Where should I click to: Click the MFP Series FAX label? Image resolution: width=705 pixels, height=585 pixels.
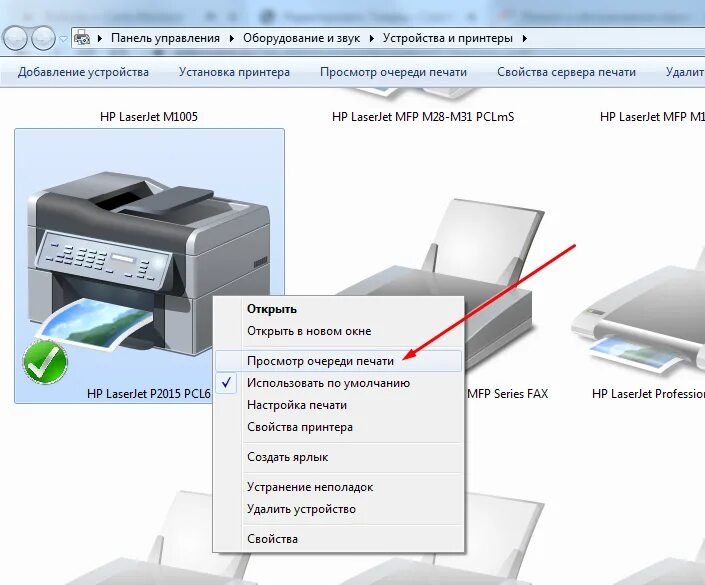point(507,394)
